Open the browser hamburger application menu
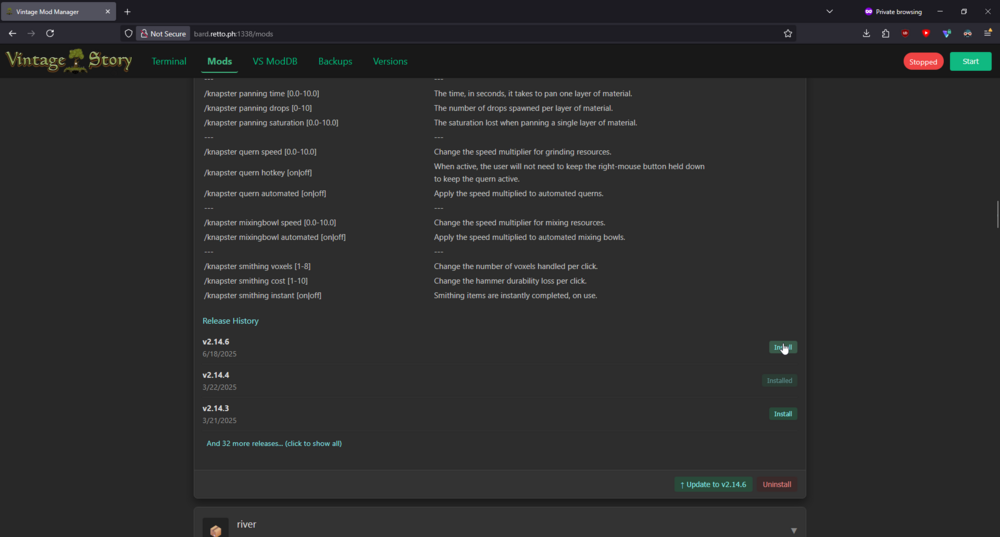 988,33
